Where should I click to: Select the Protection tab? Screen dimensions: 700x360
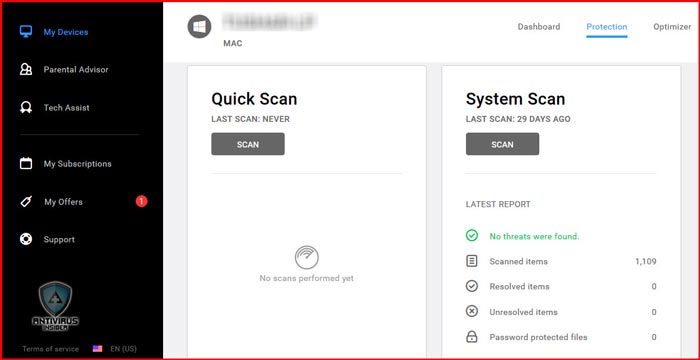click(607, 27)
